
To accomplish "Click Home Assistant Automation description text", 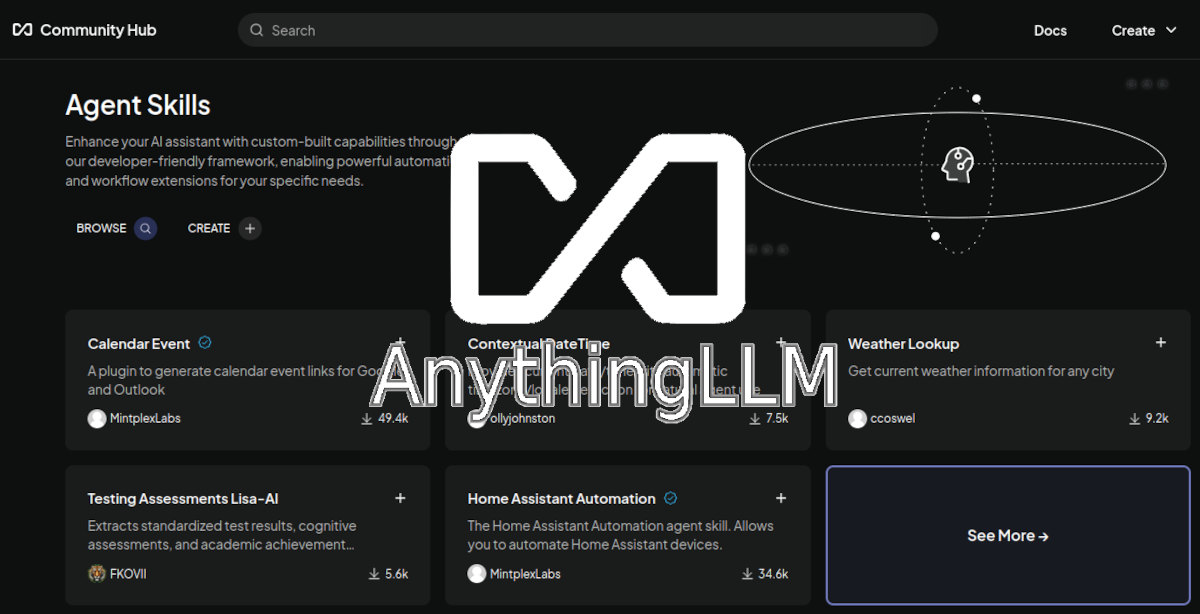I will point(620,535).
